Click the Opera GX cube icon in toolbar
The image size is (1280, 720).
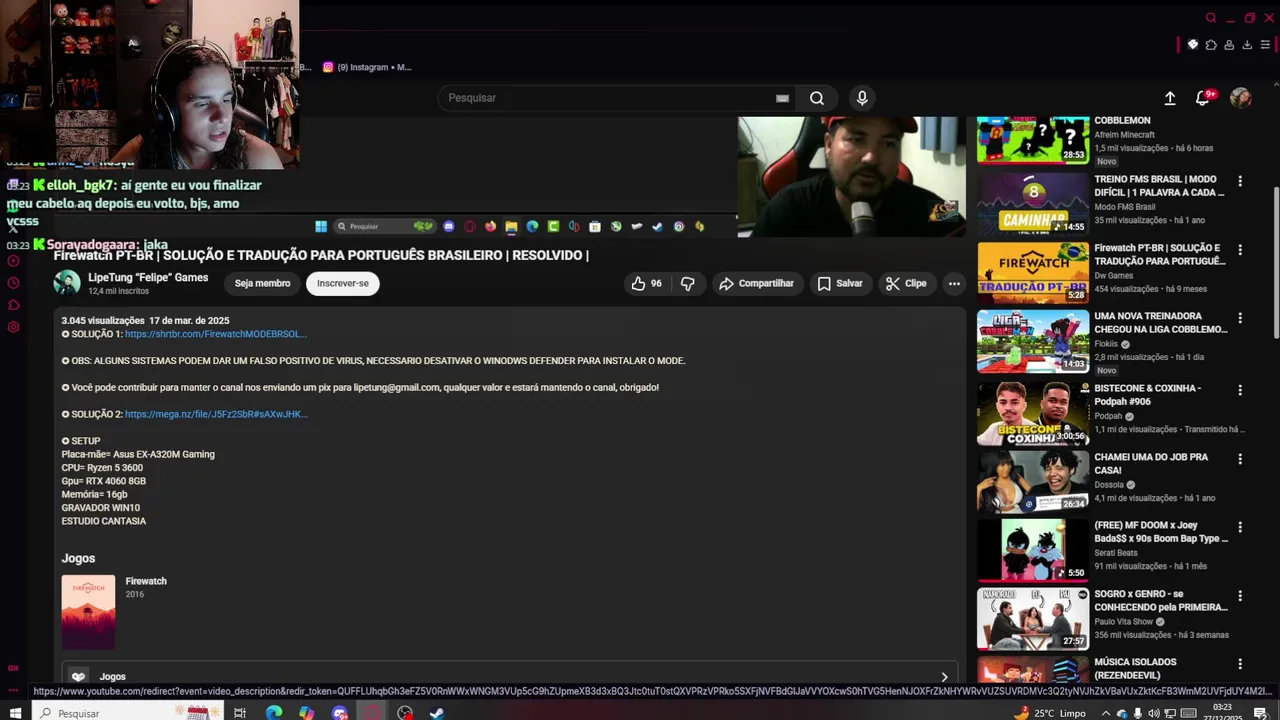point(1193,45)
